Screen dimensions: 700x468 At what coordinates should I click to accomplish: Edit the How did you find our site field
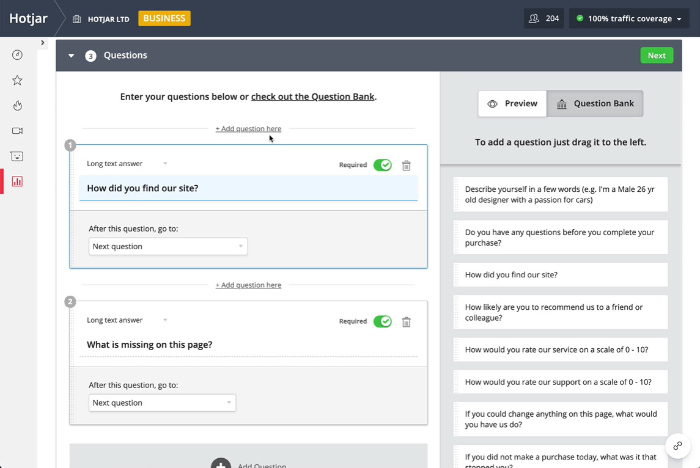(248, 188)
